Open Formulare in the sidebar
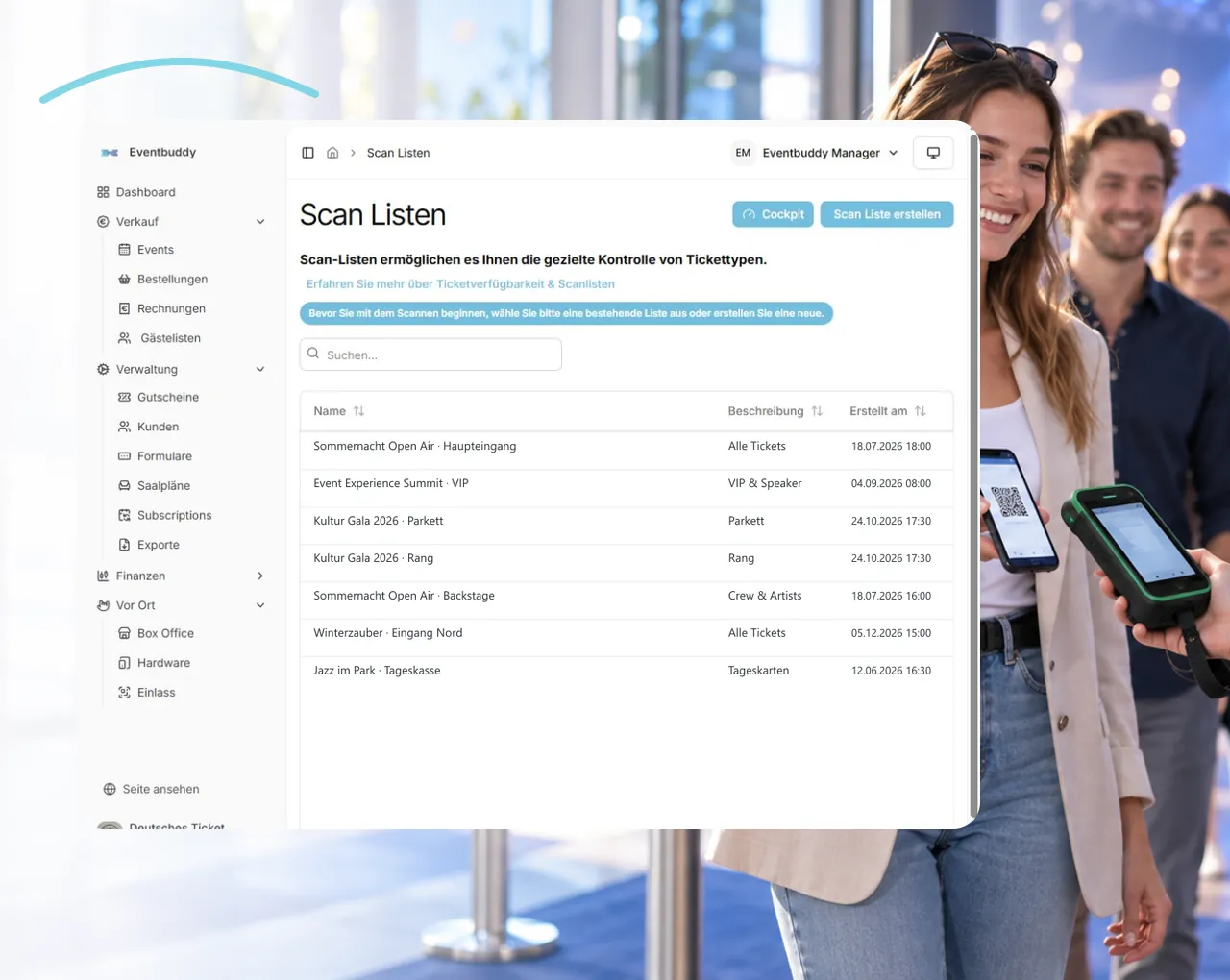The height and width of the screenshot is (980, 1230). point(164,456)
